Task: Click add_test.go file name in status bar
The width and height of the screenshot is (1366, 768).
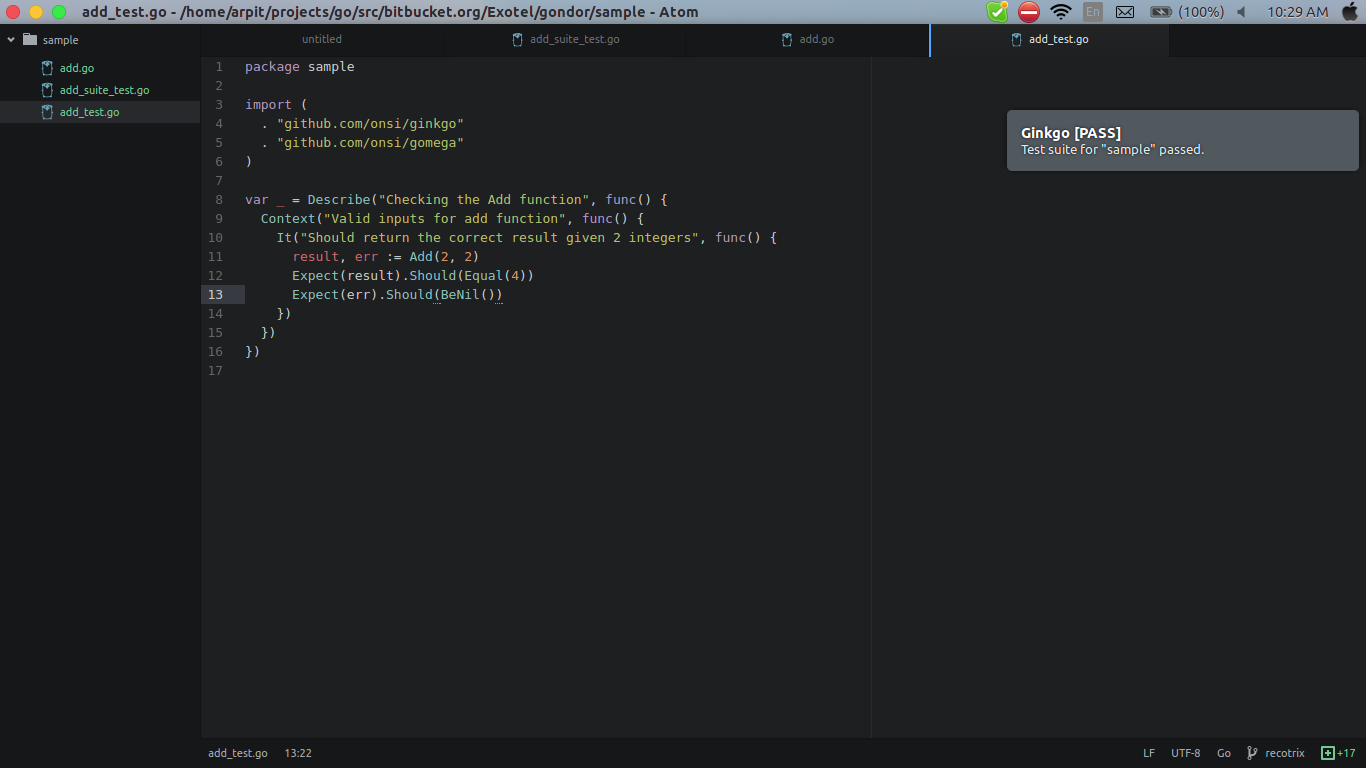Action: [238, 753]
